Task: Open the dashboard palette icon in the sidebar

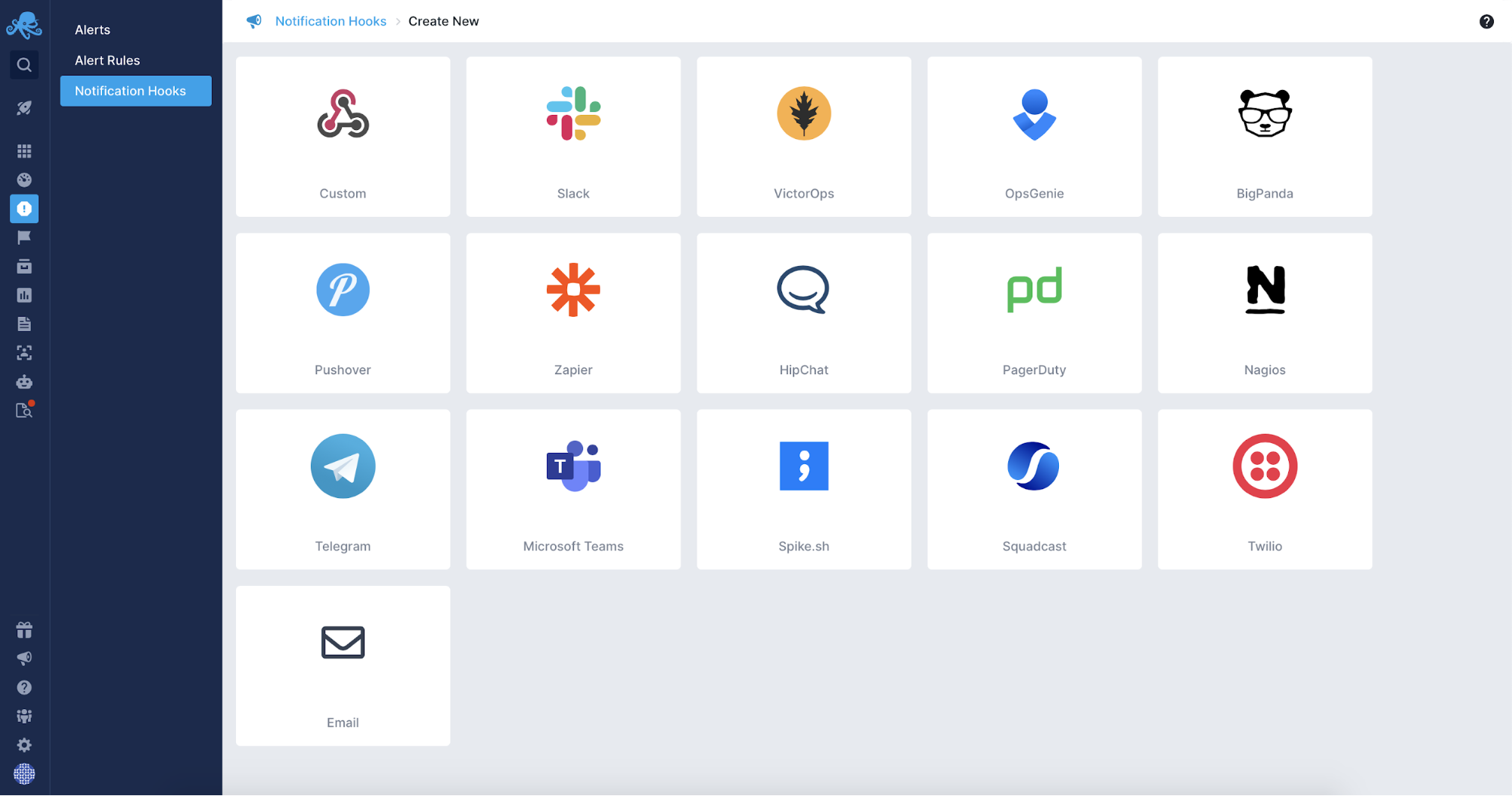Action: tap(24, 180)
